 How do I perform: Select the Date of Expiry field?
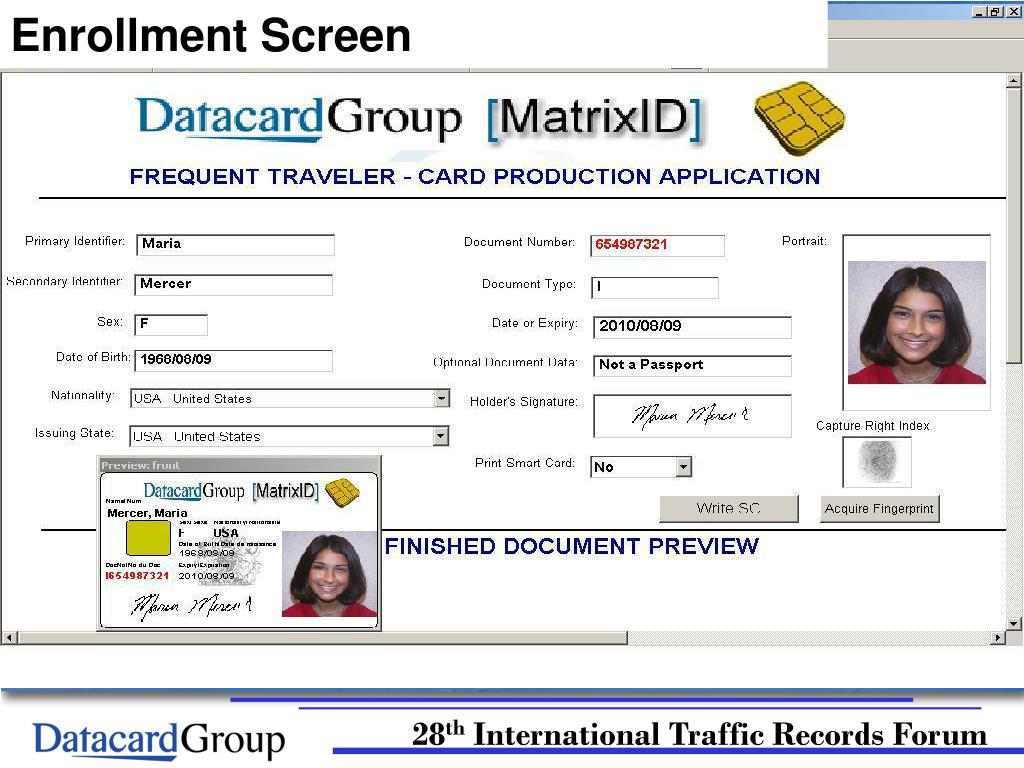tap(692, 327)
